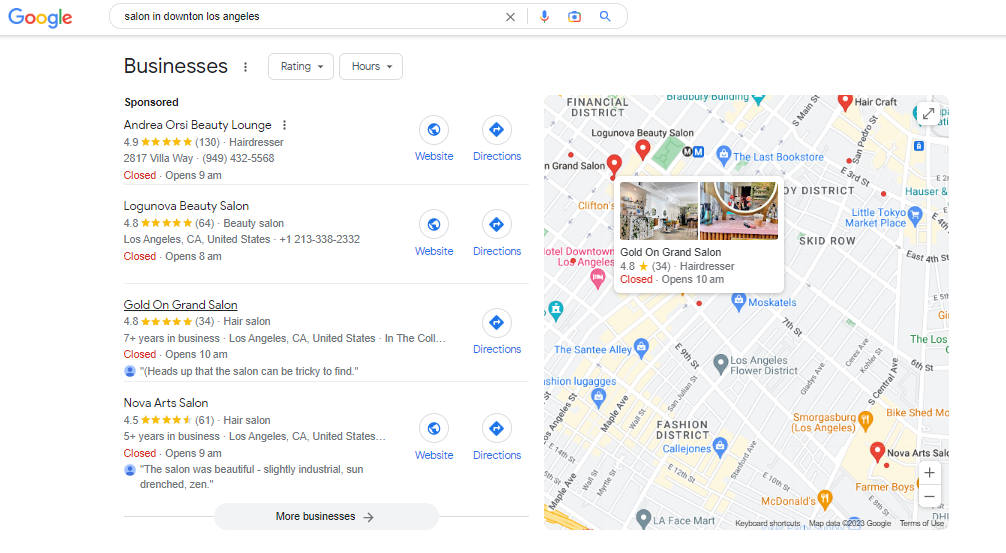Zoom in on the map
Image resolution: width=1006 pixels, height=553 pixels.
(929, 473)
